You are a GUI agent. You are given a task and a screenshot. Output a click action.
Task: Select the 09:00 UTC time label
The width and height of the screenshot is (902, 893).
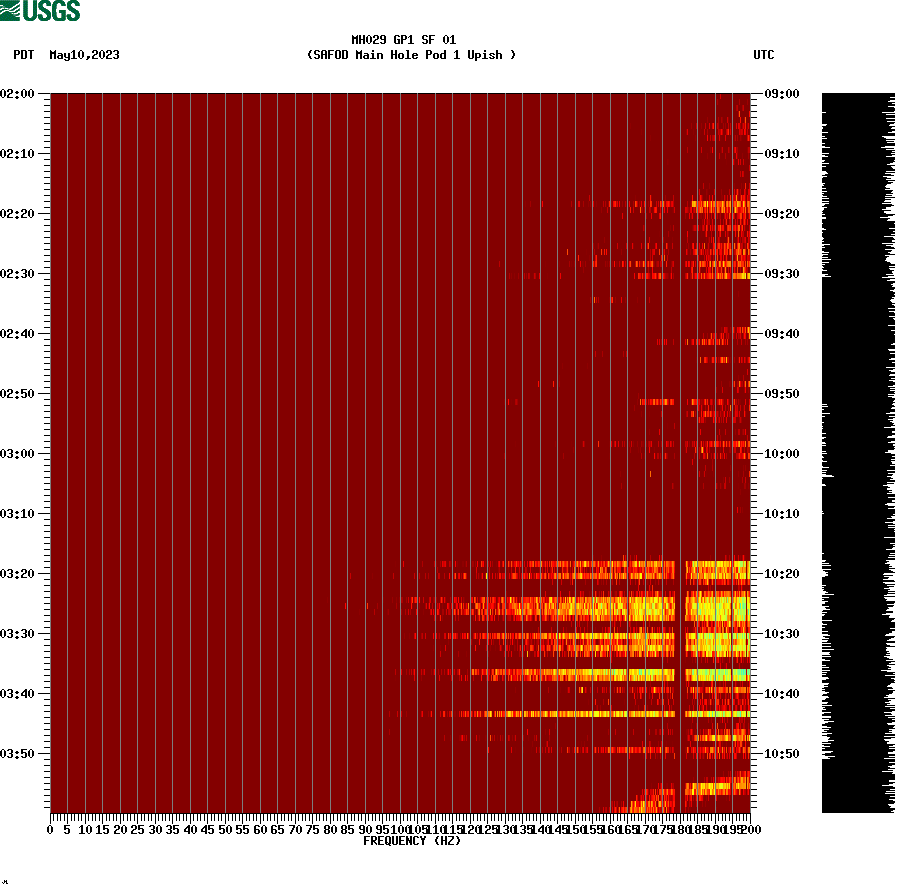pyautogui.click(x=781, y=95)
